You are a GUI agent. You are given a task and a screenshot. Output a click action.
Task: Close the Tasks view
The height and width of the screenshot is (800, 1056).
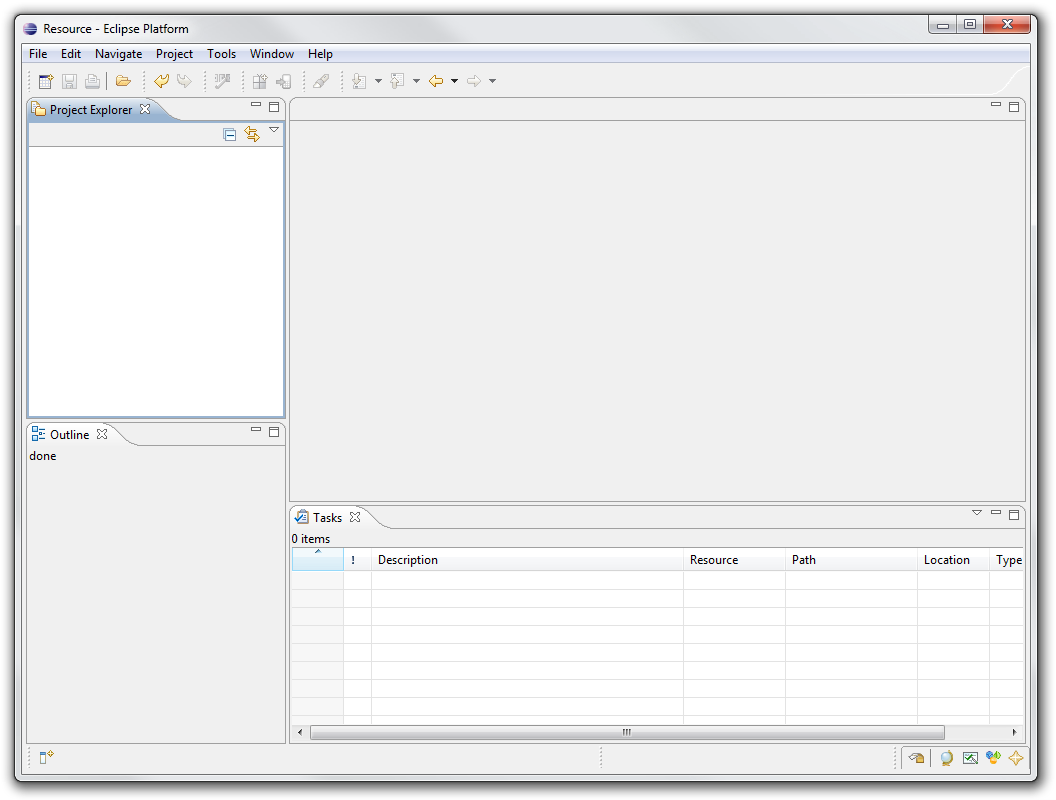(355, 517)
